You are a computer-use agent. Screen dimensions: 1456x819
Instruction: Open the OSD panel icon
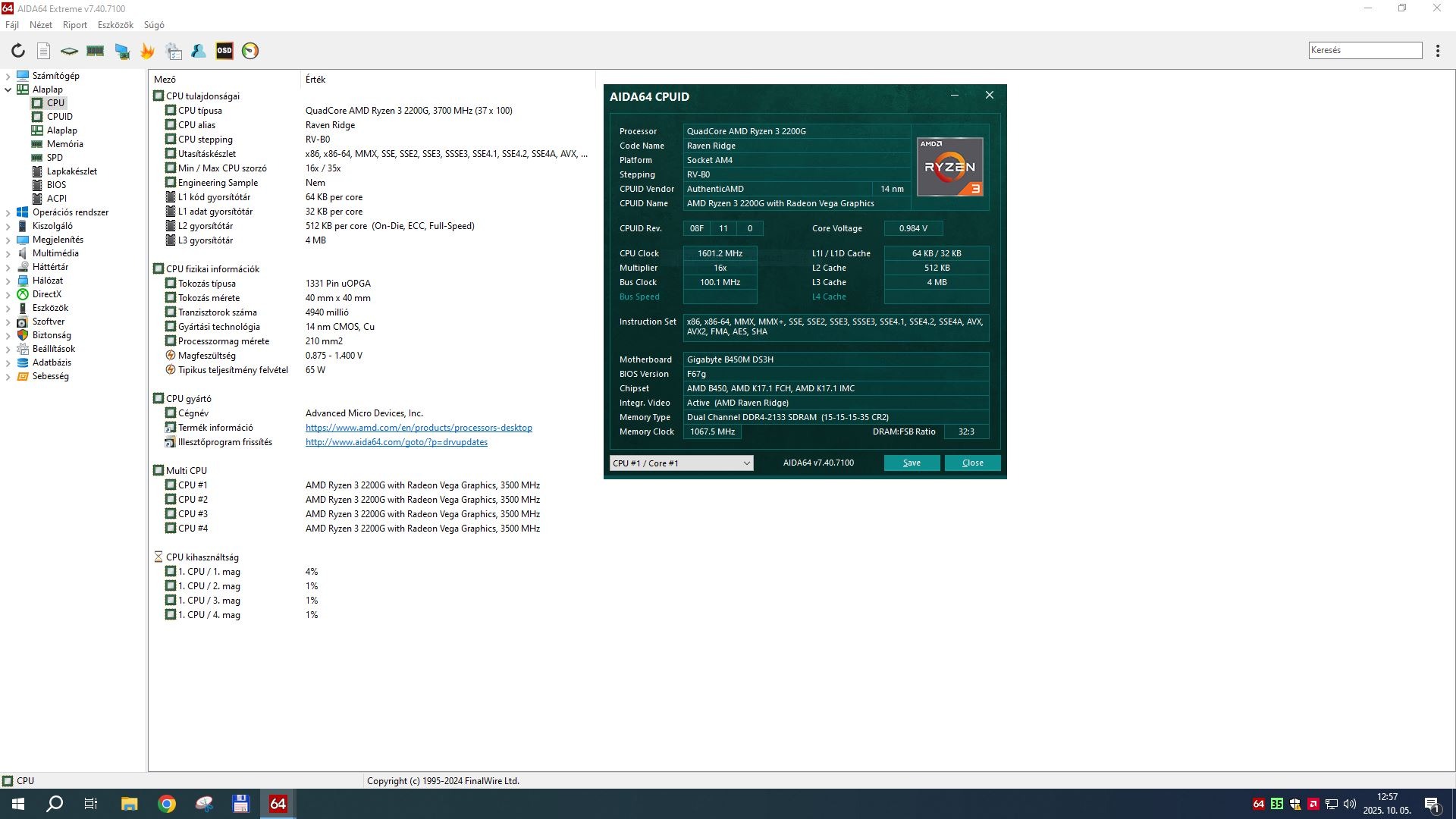224,51
